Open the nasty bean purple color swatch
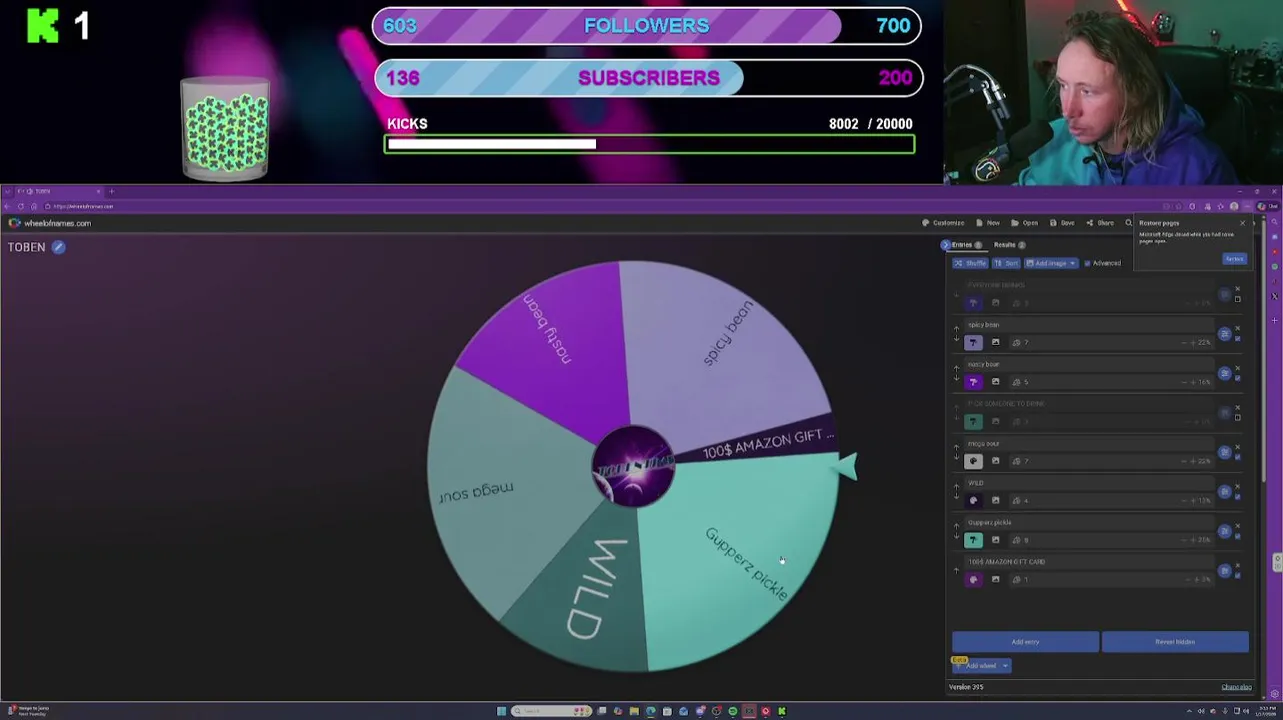Image resolution: width=1283 pixels, height=720 pixels. (x=973, y=382)
